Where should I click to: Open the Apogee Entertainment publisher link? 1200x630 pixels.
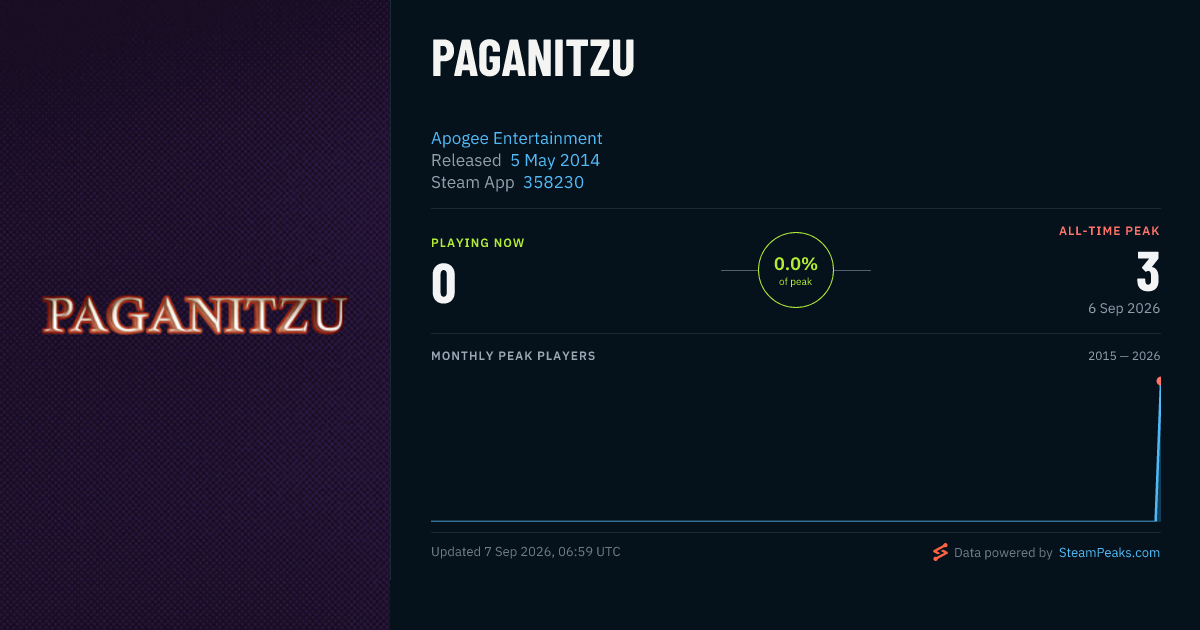(x=517, y=138)
